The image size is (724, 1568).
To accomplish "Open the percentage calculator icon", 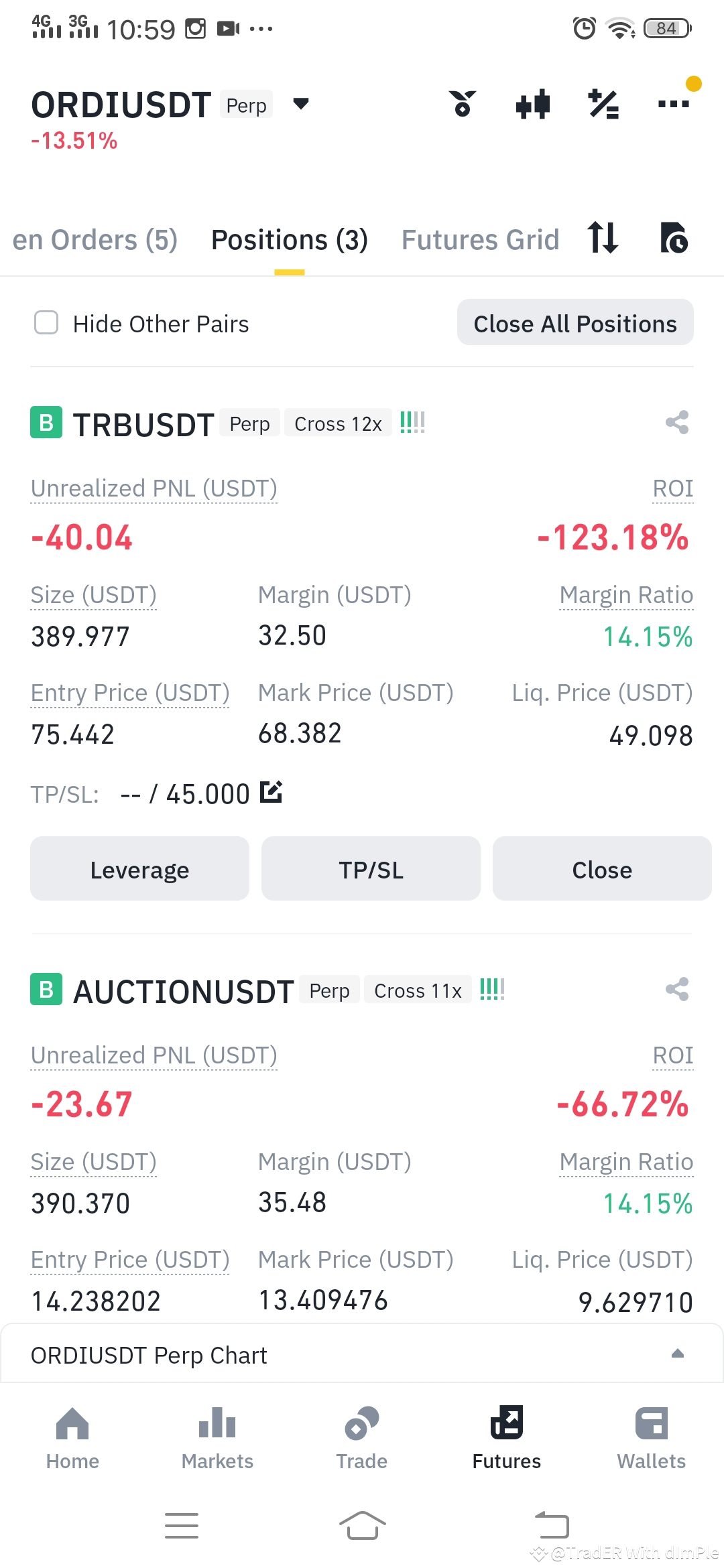I will [x=603, y=105].
